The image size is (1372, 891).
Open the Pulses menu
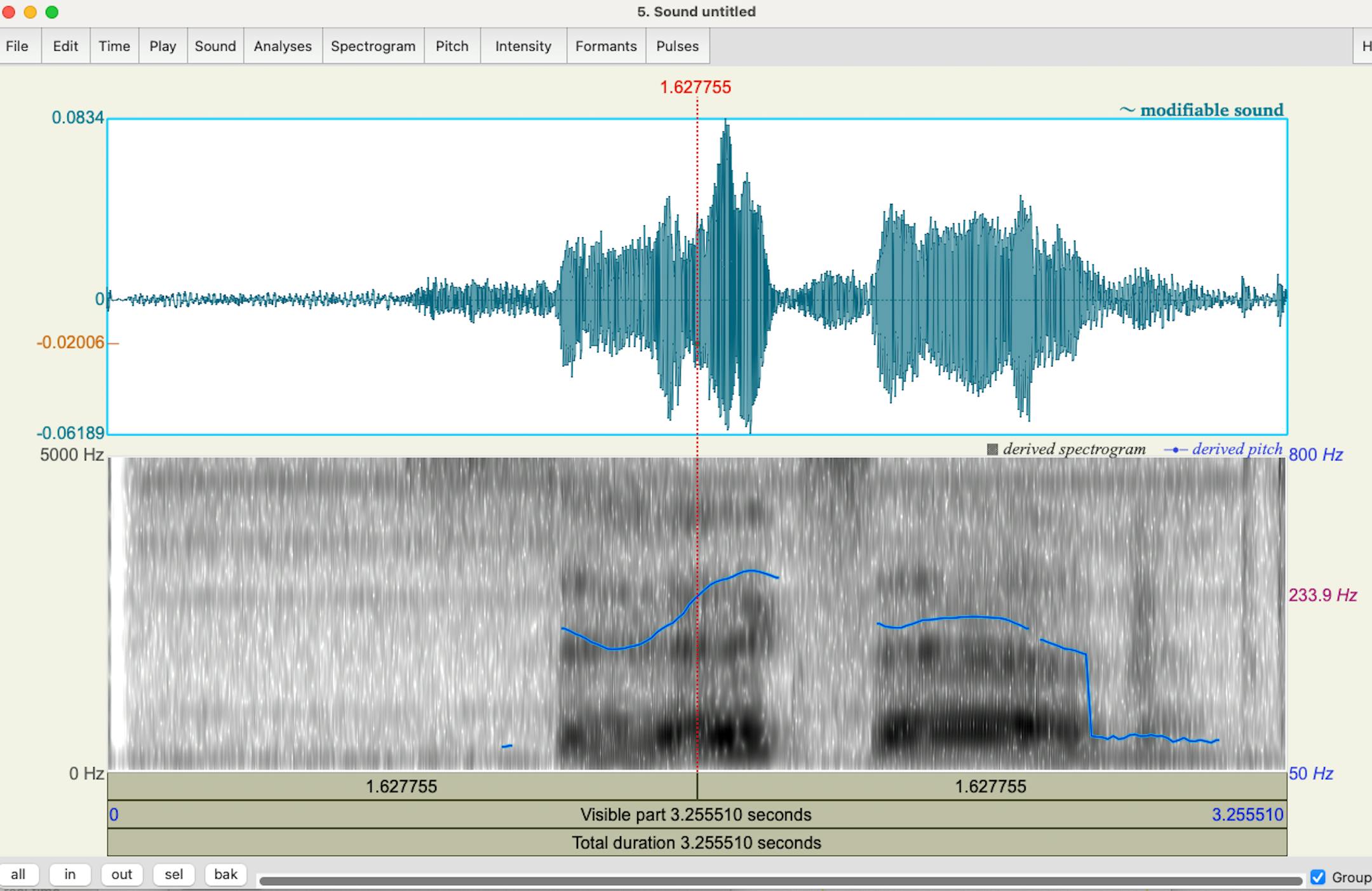coord(677,46)
